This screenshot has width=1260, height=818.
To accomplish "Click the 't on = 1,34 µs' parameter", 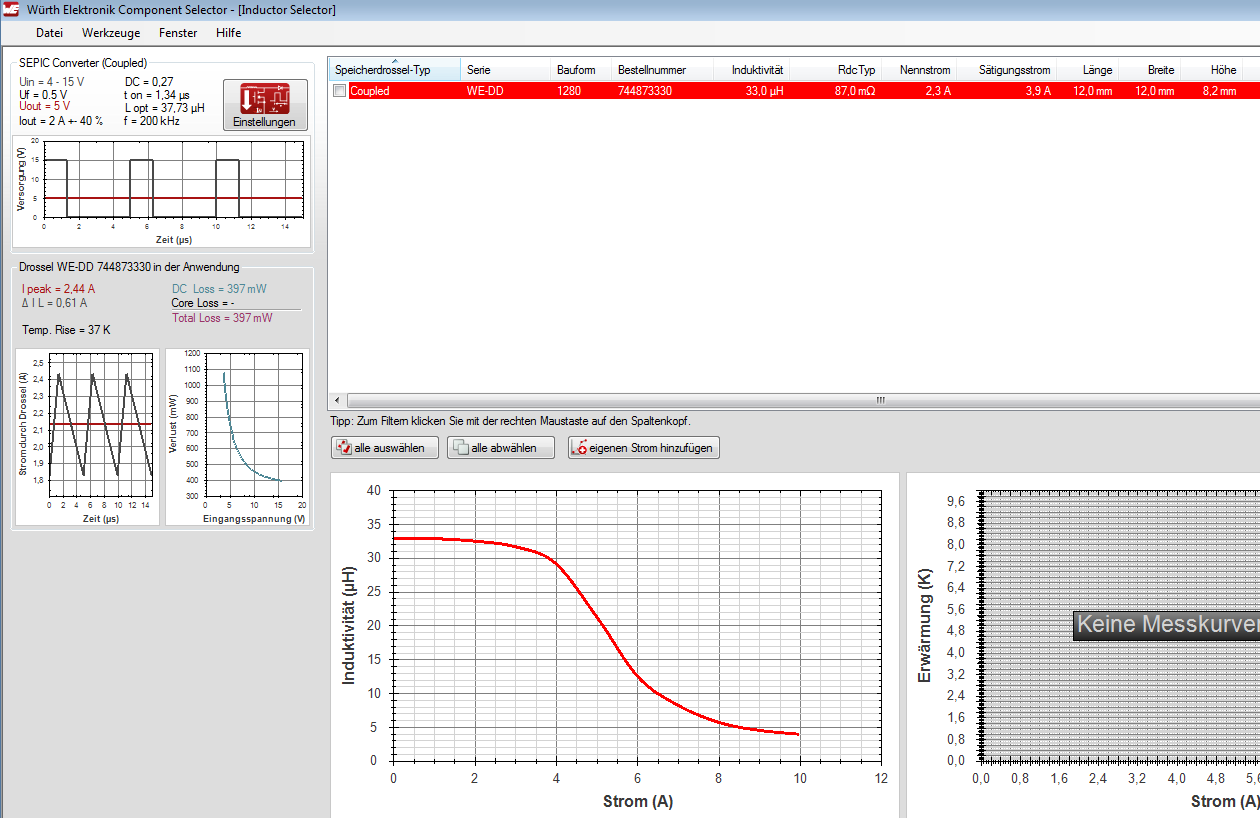I will coord(157,95).
